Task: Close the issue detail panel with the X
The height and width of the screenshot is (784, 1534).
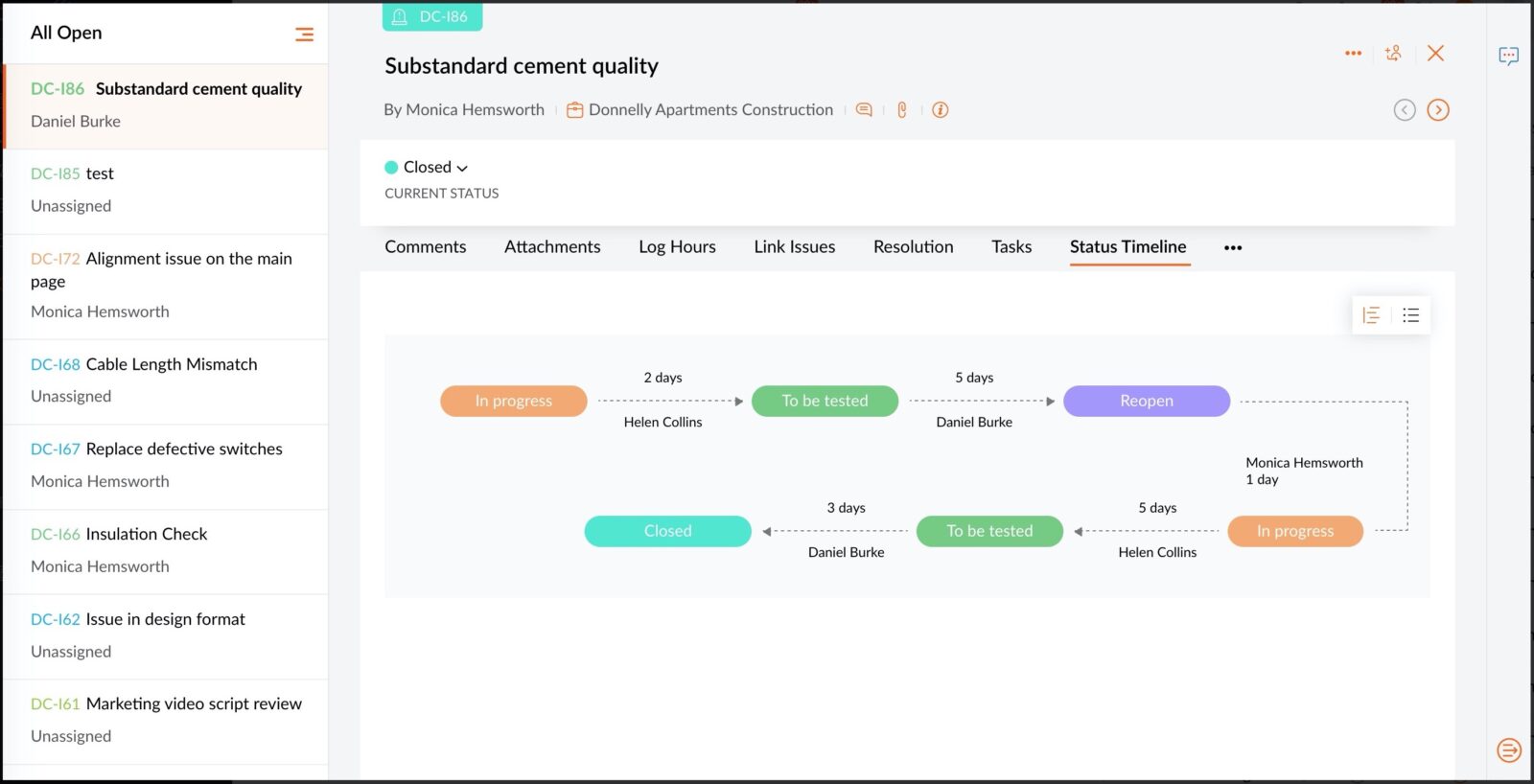Action: point(1435,54)
